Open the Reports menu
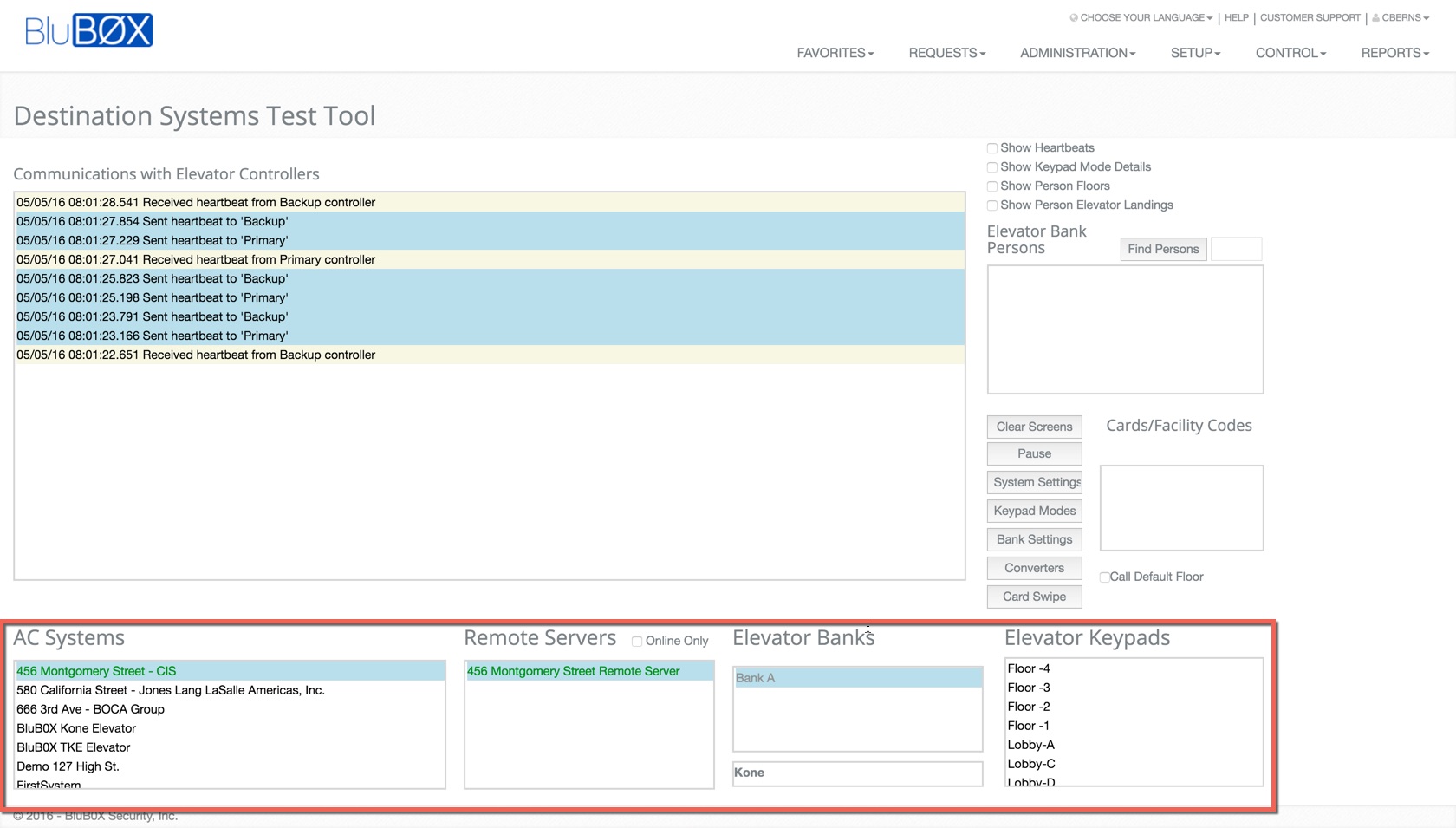Image resolution: width=1456 pixels, height=828 pixels. point(1394,53)
